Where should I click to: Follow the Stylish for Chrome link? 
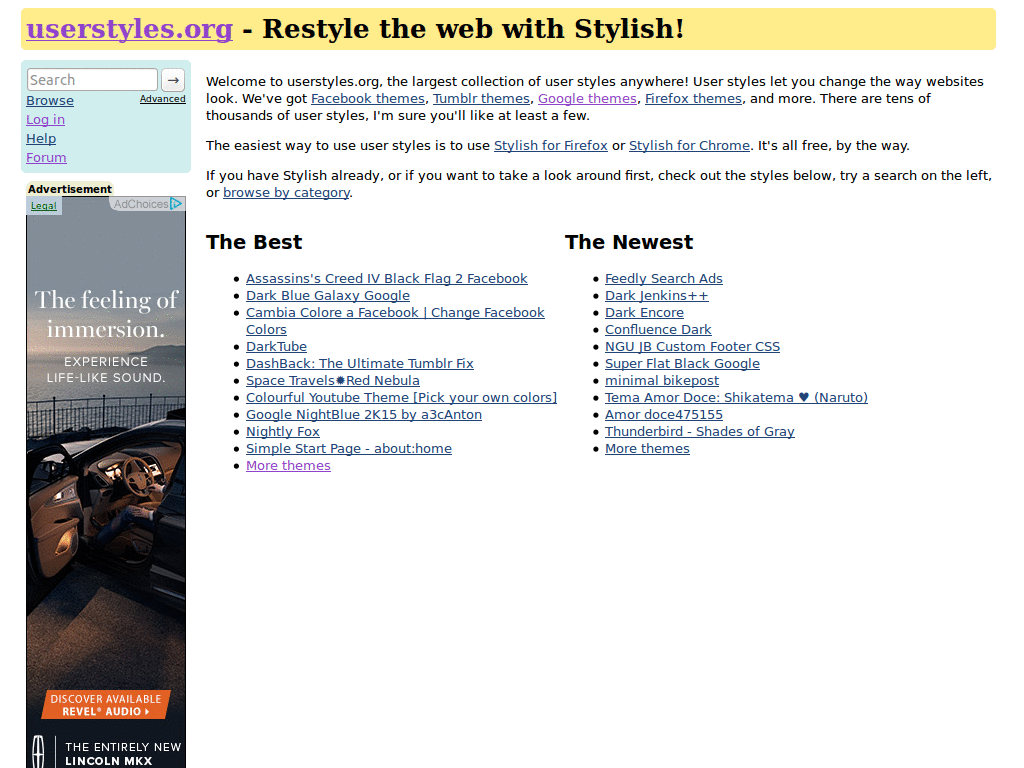pyautogui.click(x=689, y=146)
